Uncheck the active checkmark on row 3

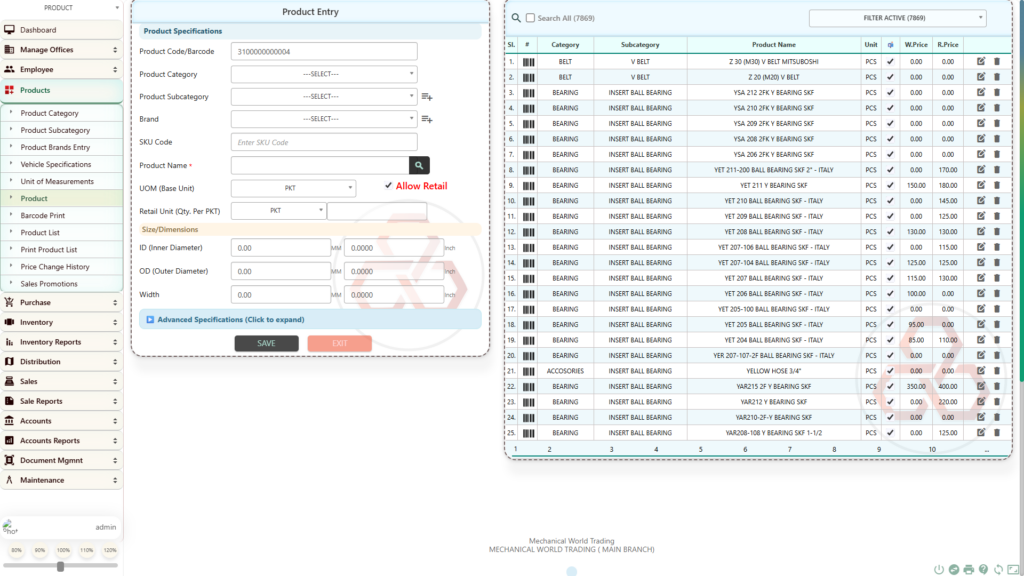pyautogui.click(x=890, y=92)
